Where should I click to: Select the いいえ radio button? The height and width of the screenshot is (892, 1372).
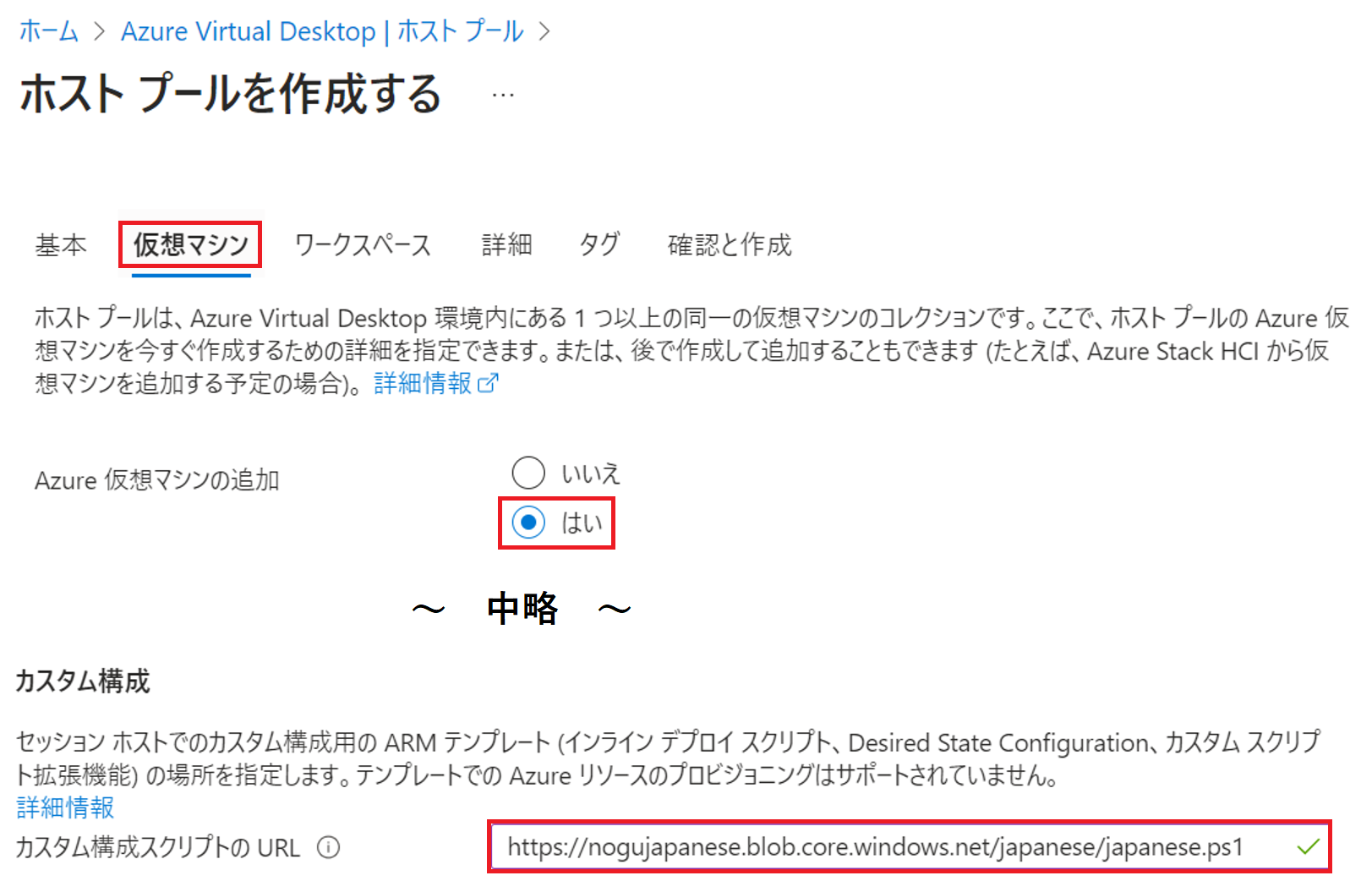click(528, 473)
